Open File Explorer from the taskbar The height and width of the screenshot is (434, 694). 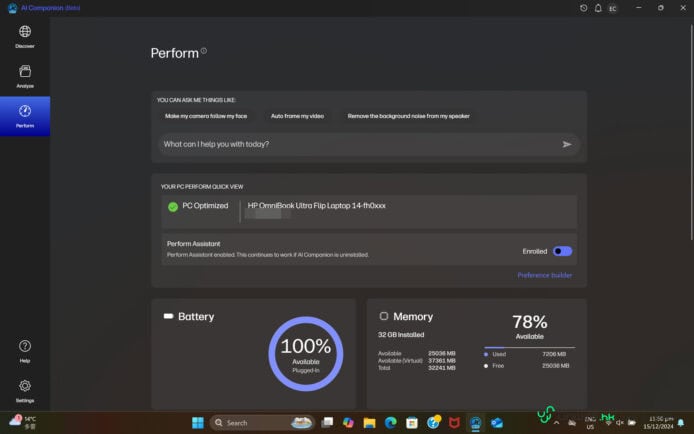pyautogui.click(x=369, y=423)
